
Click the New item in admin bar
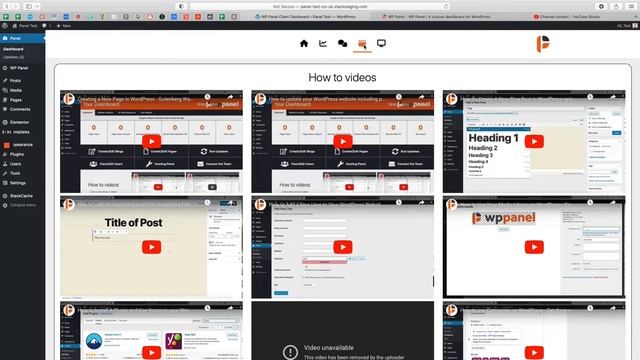coord(63,25)
